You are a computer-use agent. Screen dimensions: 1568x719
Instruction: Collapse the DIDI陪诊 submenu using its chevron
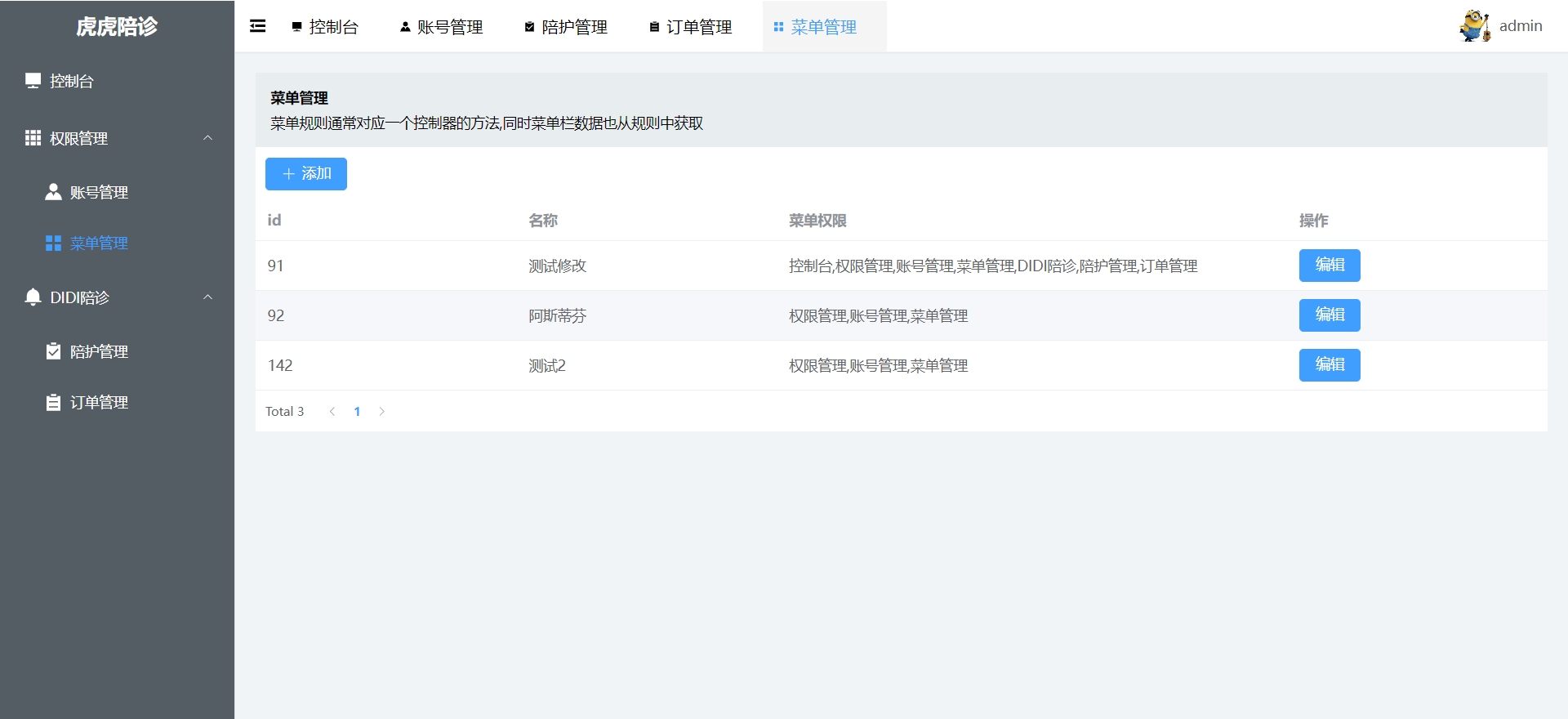pos(207,297)
